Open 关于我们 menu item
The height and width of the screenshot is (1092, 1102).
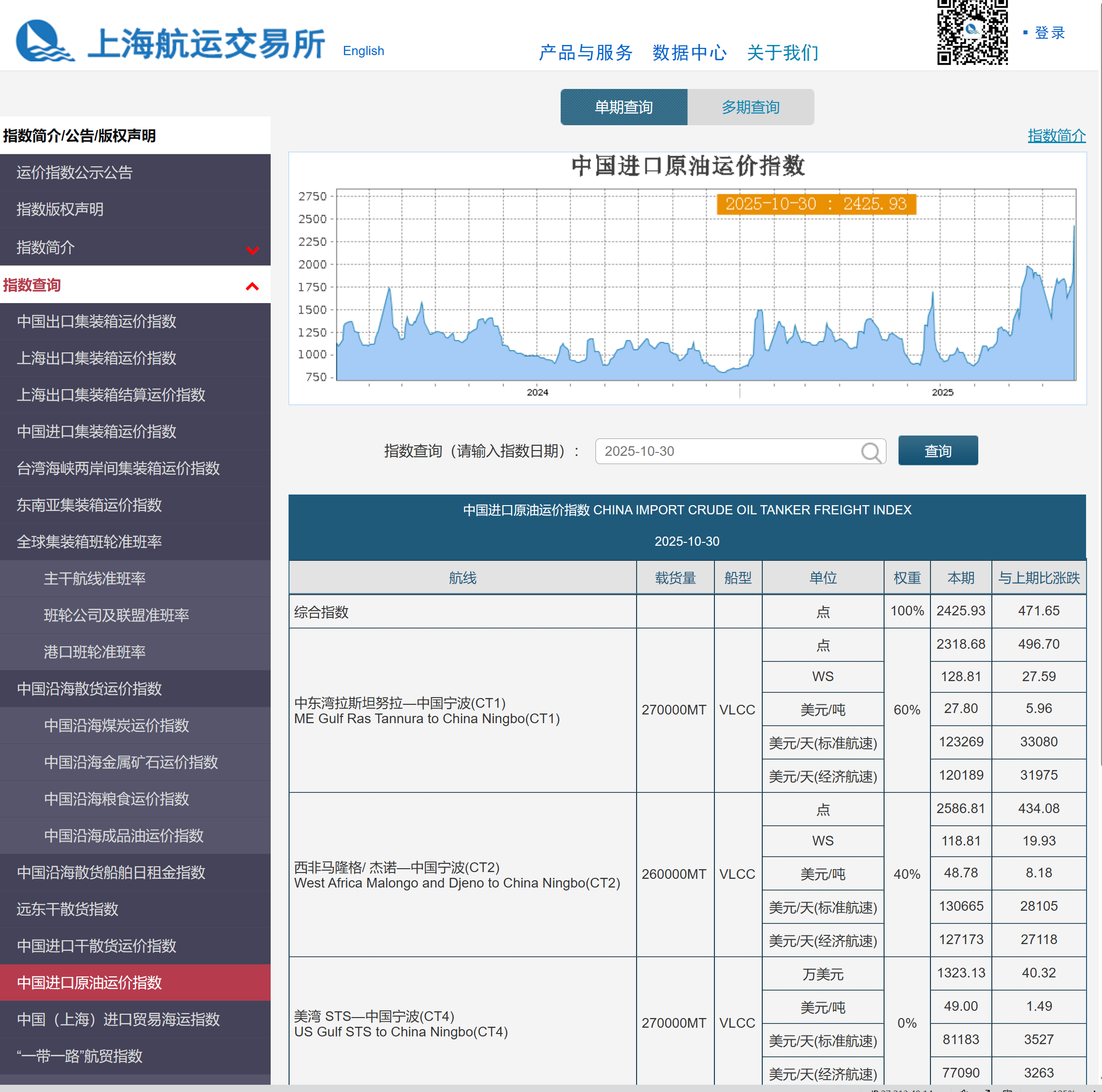click(x=783, y=53)
